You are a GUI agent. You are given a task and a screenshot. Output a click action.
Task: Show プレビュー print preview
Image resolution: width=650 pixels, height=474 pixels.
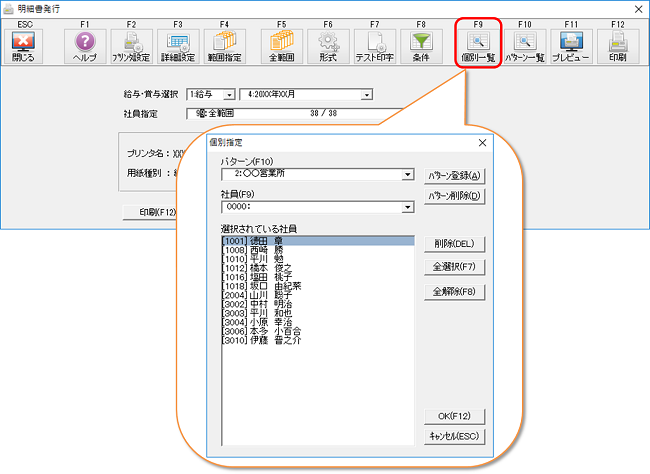click(x=571, y=45)
